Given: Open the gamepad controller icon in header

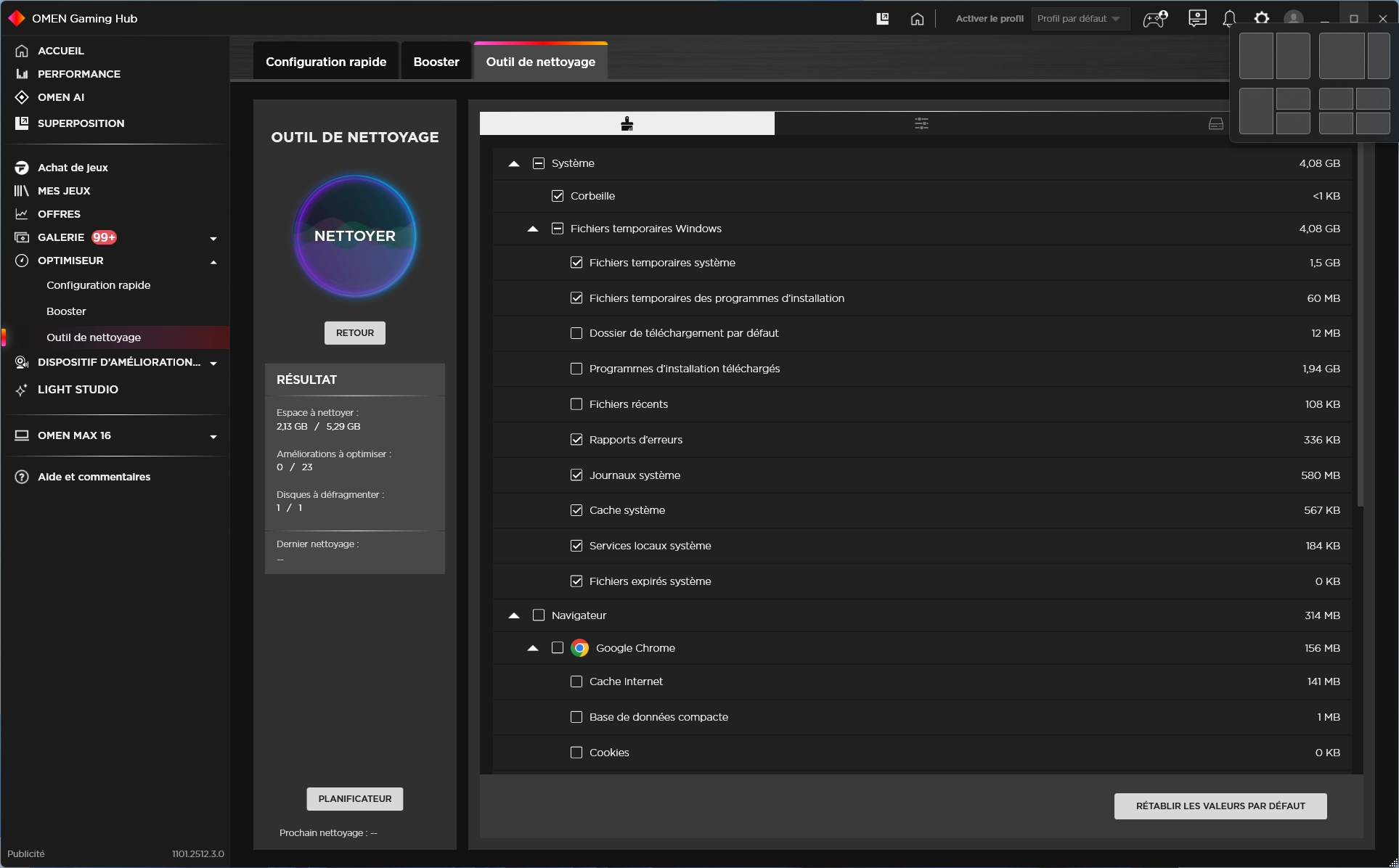Looking at the screenshot, I should coord(1154,19).
